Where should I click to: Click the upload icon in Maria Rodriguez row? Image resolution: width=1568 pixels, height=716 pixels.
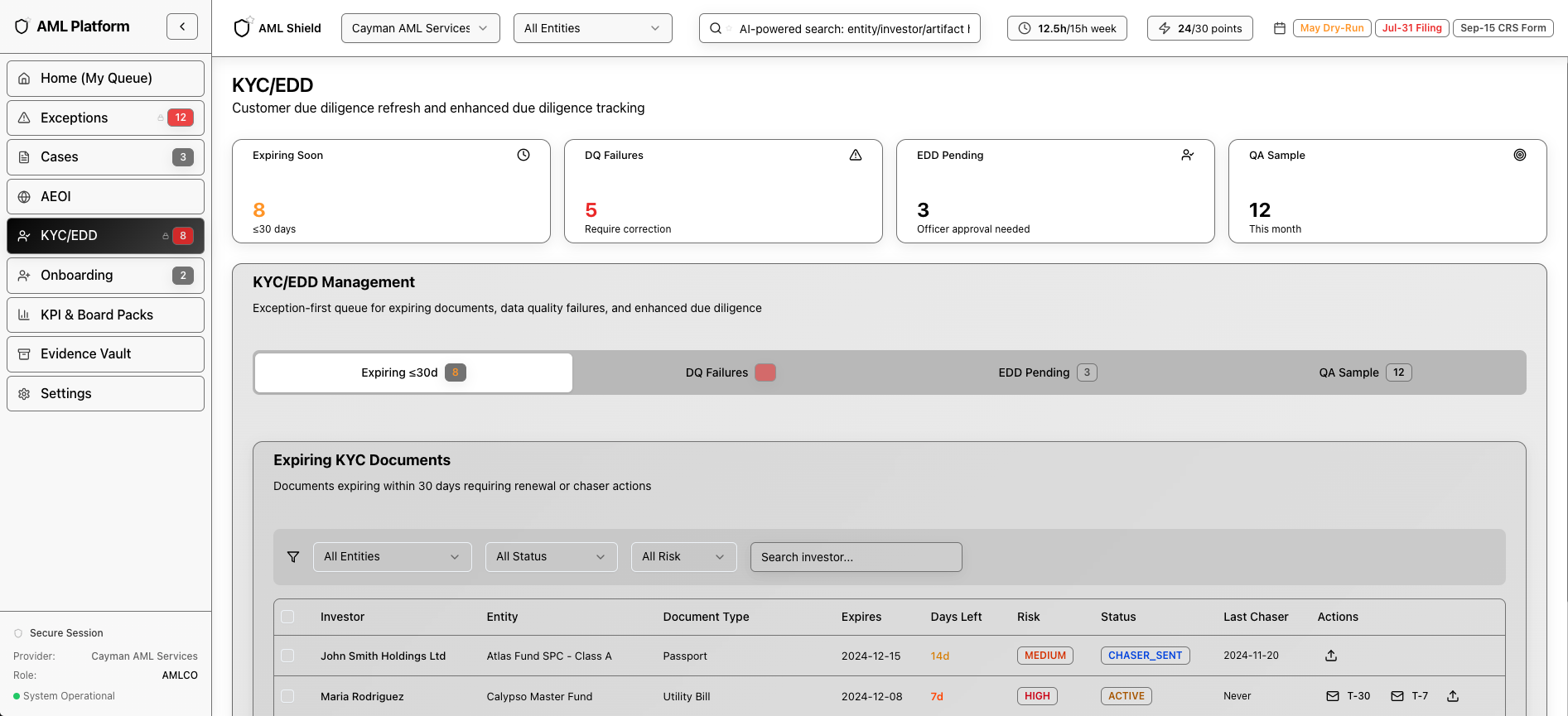click(x=1453, y=696)
